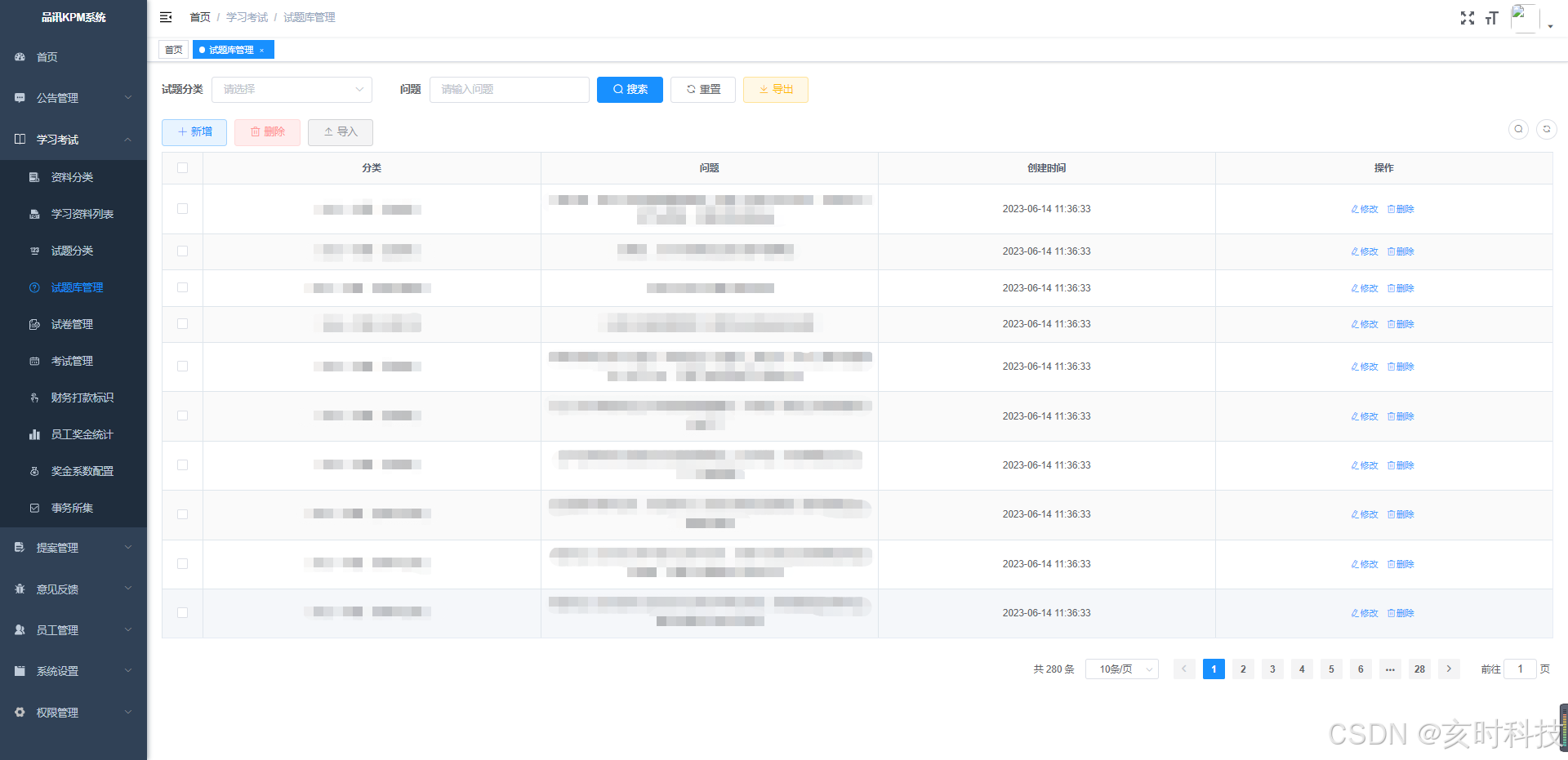
Task: Tick the checkbox of the fourth table row
Action: 182,324
